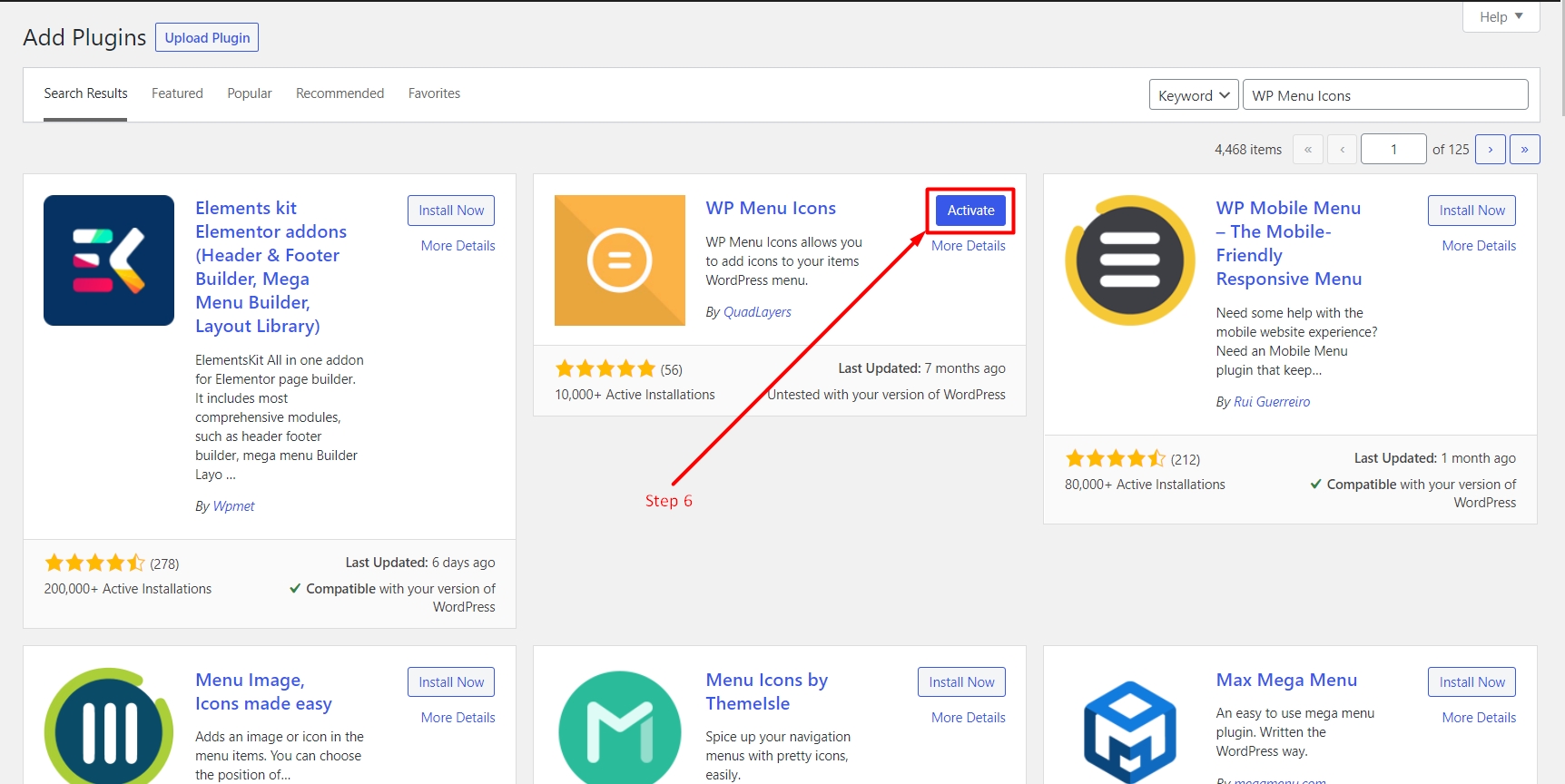Open the Help dropdown
Image resolution: width=1565 pixels, height=784 pixels.
[1501, 16]
